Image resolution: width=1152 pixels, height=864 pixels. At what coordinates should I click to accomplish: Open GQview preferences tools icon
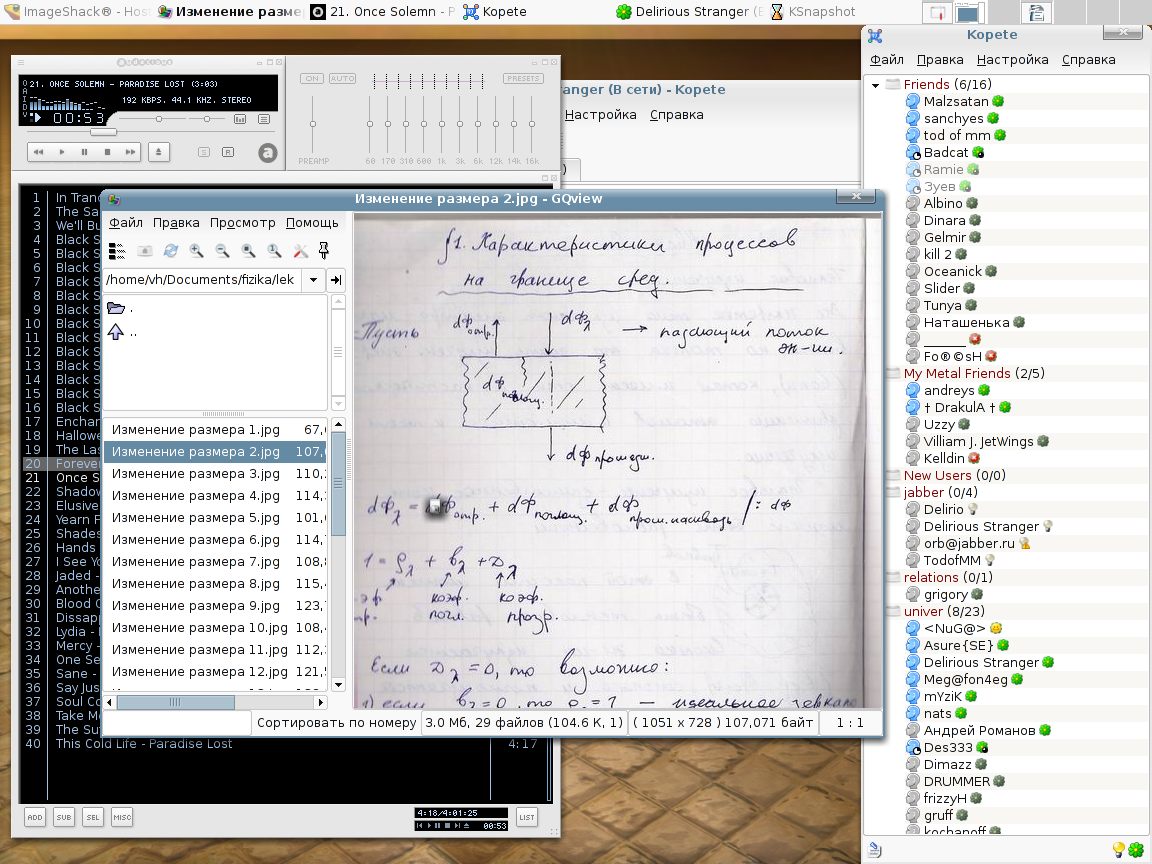(x=300, y=251)
